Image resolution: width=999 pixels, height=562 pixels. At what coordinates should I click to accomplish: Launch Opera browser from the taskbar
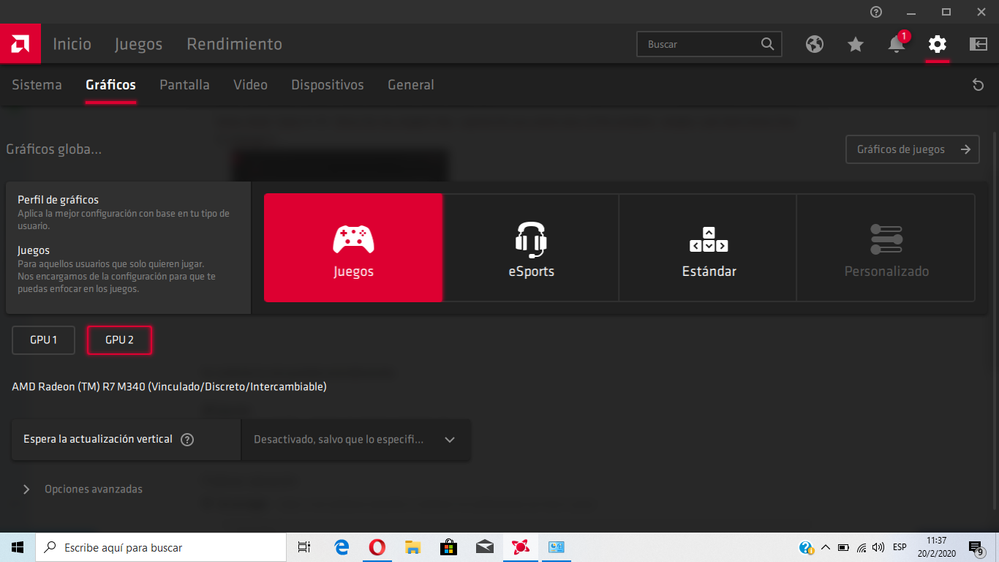click(x=377, y=547)
